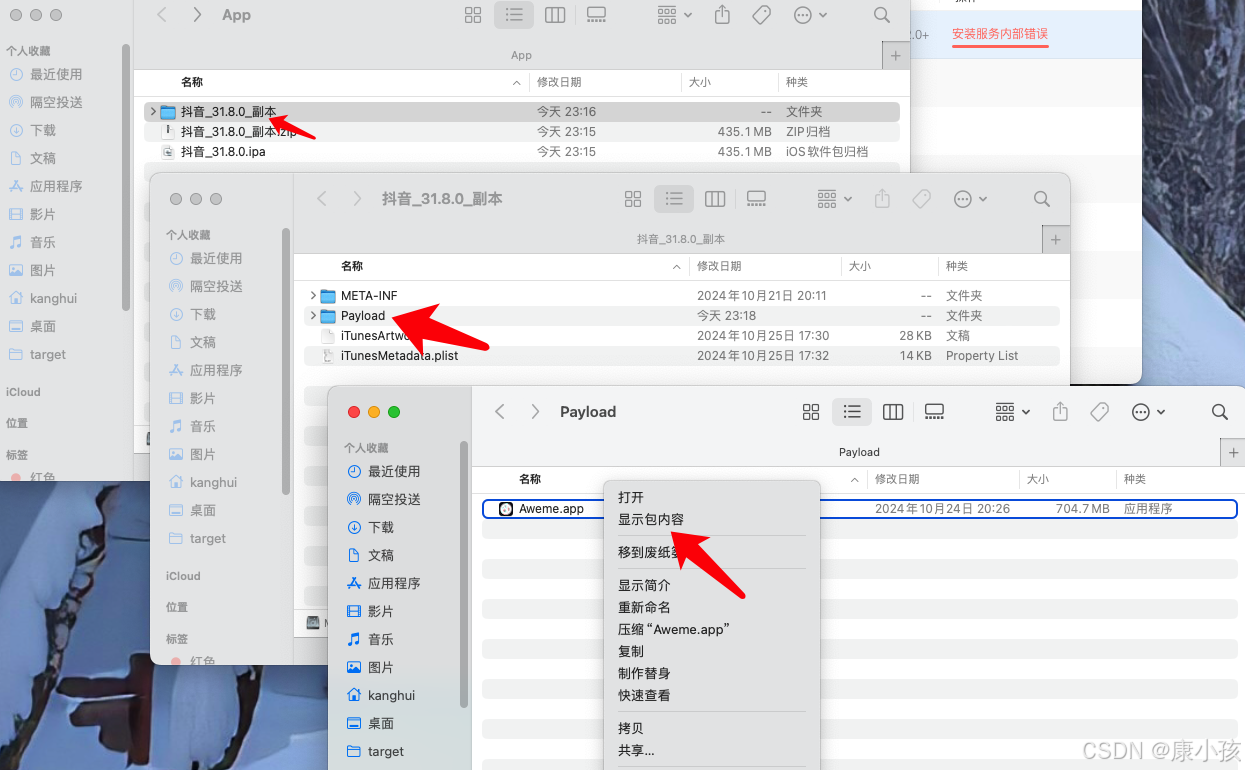Expand Payload folder in 抖音_31.8.0_副本 window

tap(313, 316)
